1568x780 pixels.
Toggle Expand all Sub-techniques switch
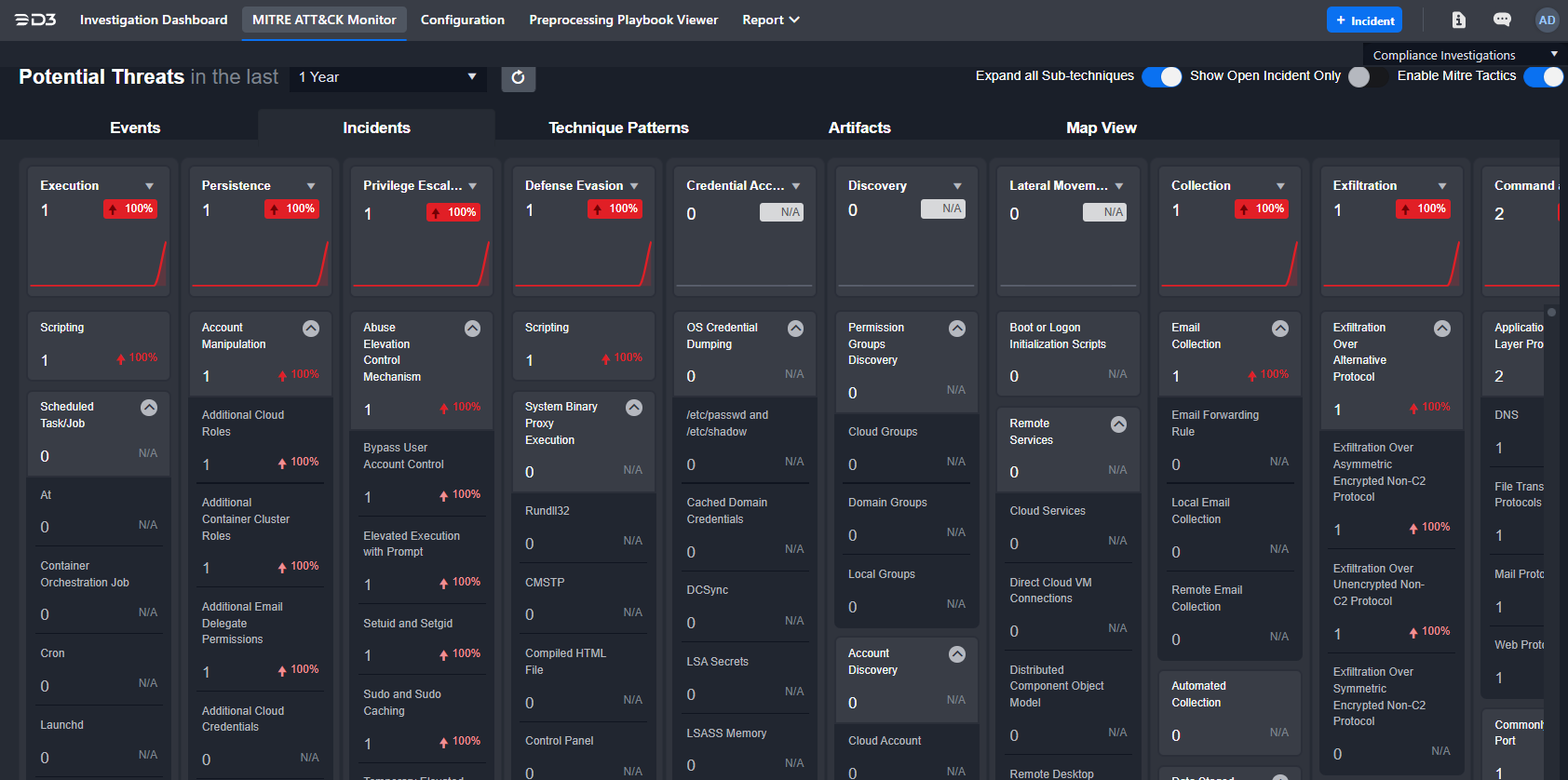[x=1161, y=76]
